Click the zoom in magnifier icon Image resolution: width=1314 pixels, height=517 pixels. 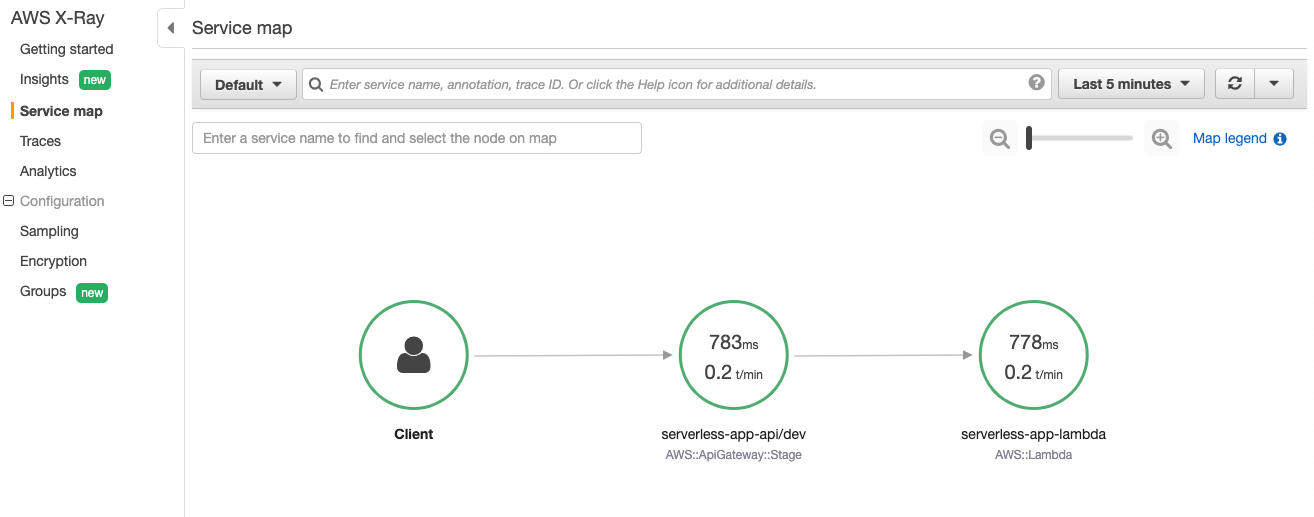coord(1162,139)
